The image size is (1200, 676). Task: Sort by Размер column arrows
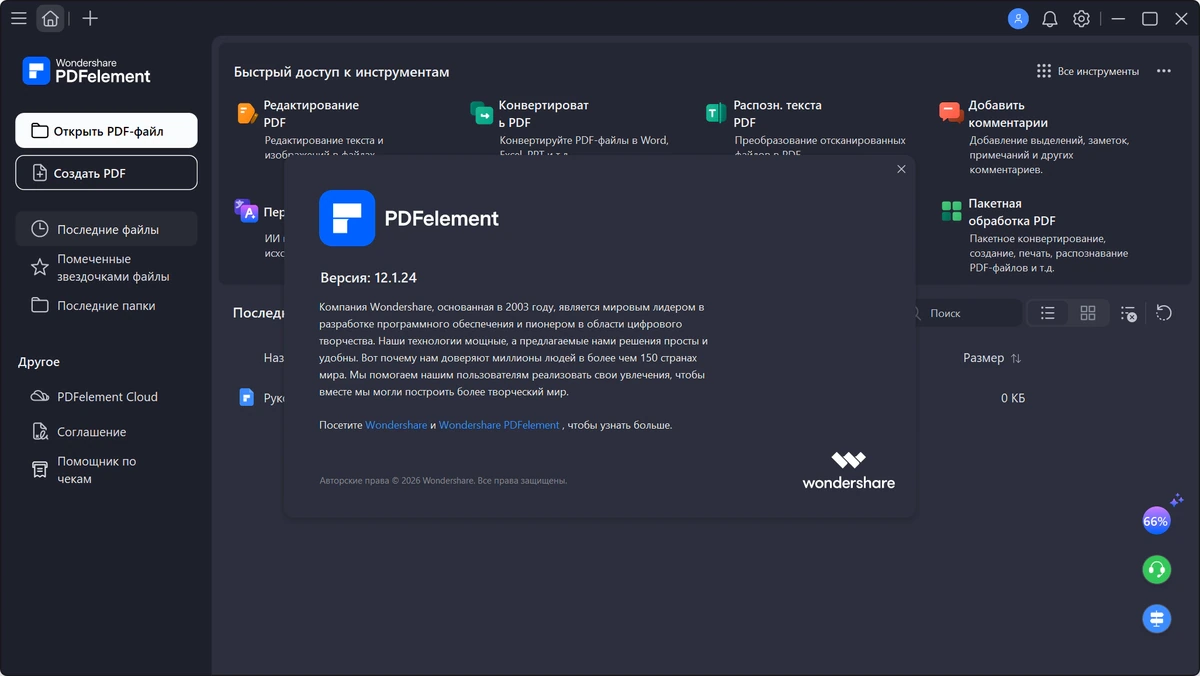click(1016, 358)
